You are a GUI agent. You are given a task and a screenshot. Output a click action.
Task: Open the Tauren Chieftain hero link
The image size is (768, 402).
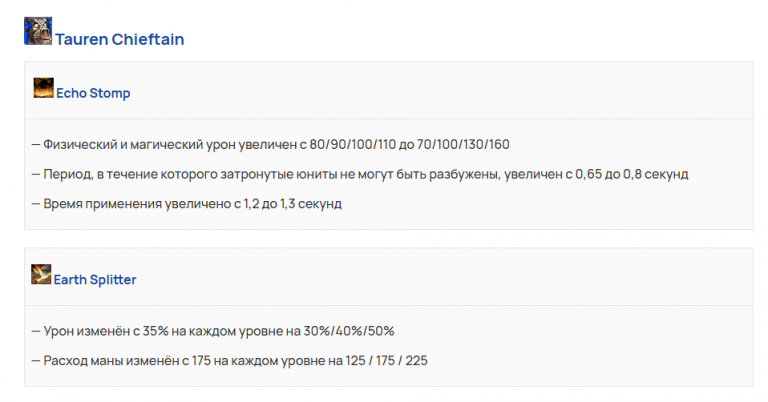[x=120, y=39]
